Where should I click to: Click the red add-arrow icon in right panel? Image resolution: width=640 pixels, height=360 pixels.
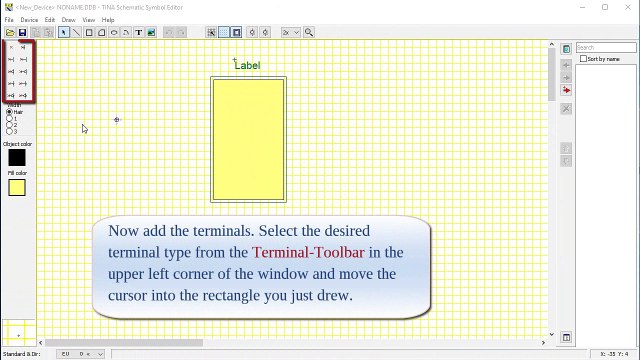coord(566,90)
